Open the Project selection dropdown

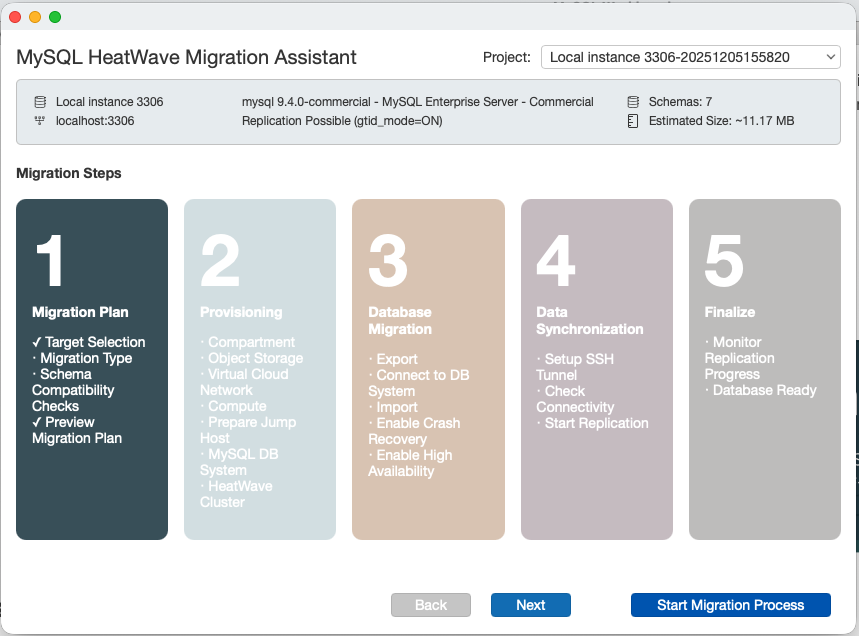pos(688,57)
